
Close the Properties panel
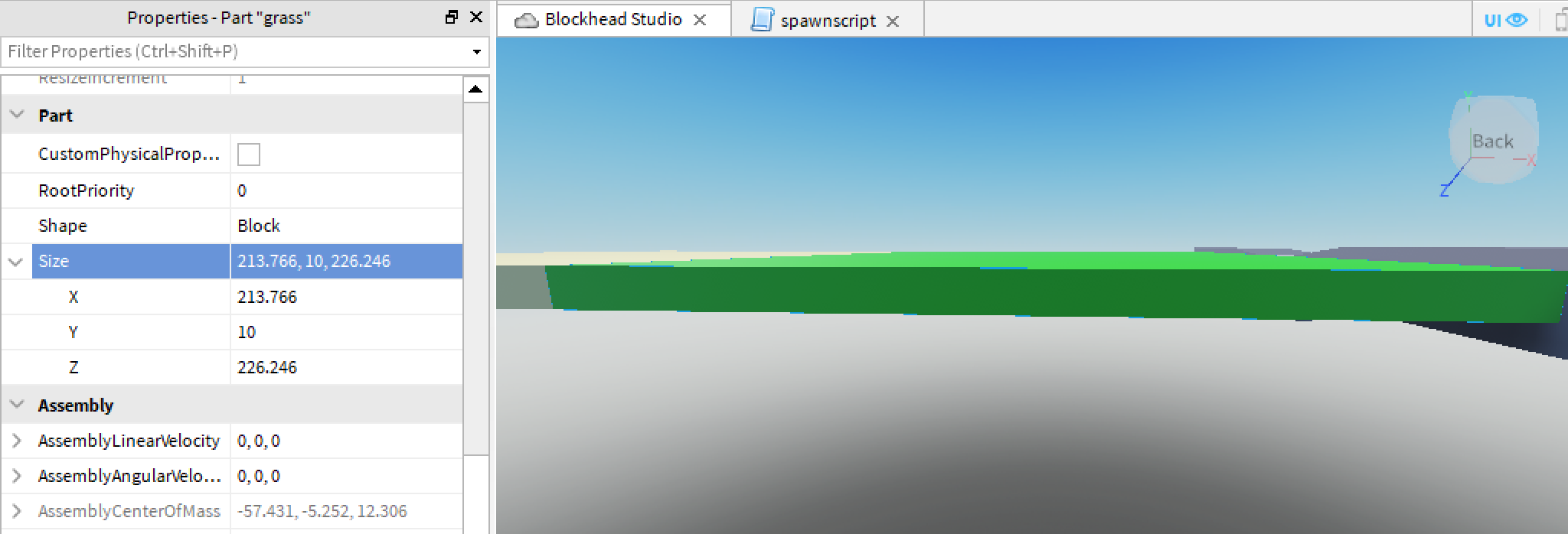point(476,17)
